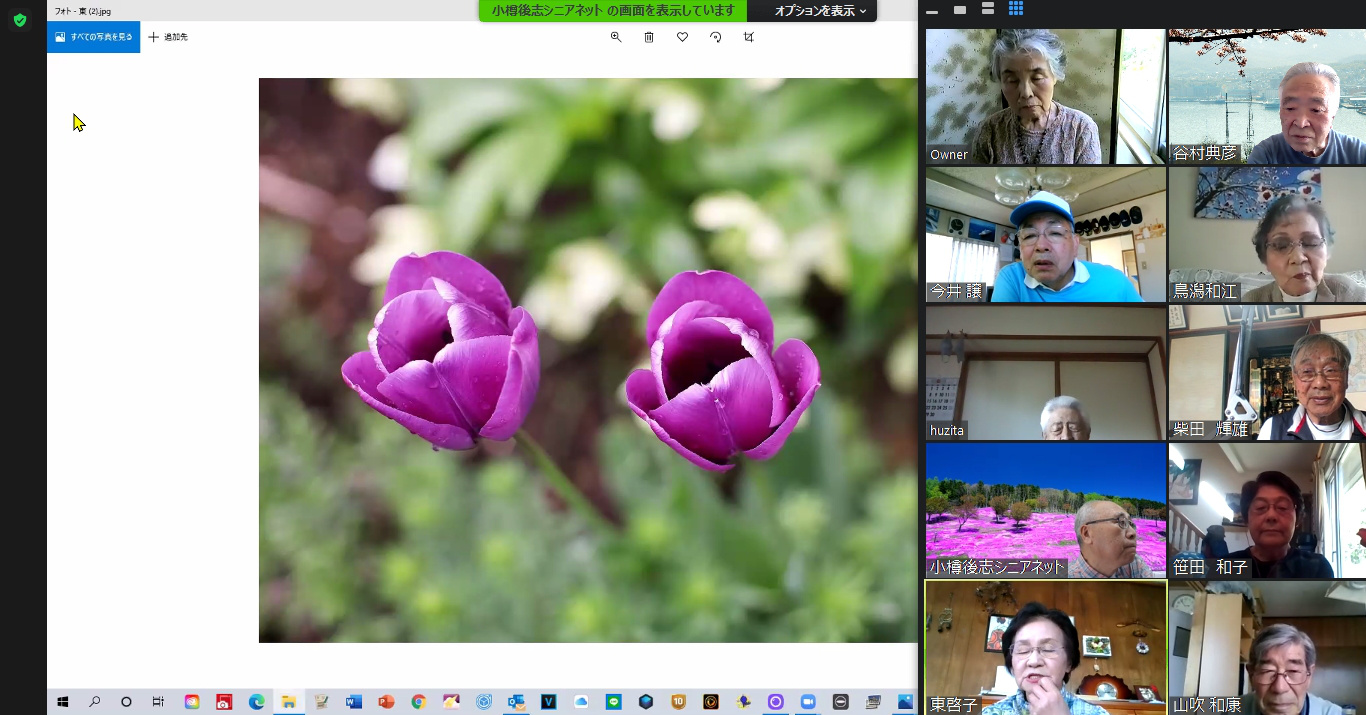Screen dimensions: 1366x715
Task: Click the zoom magnifier icon in Photos
Action: (x=616, y=37)
